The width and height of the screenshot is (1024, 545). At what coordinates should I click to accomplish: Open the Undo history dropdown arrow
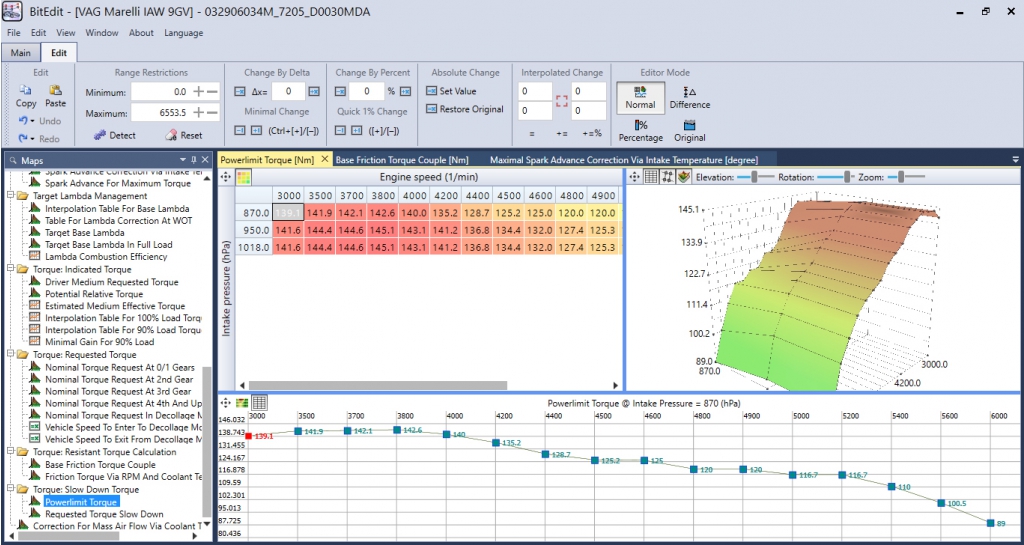33,121
